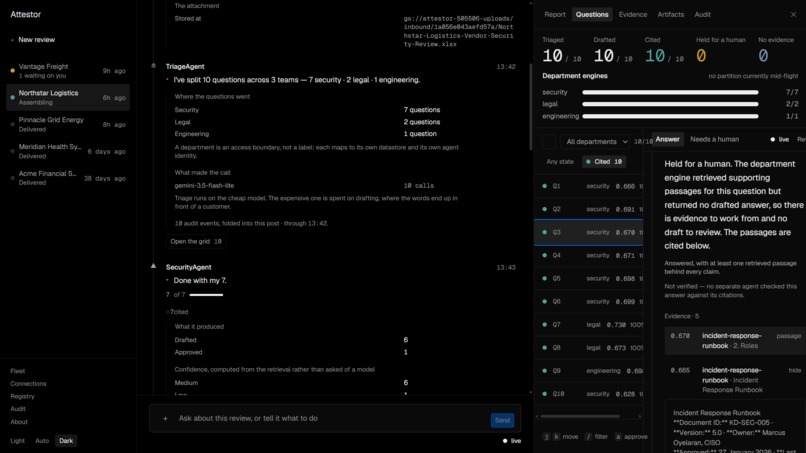Open Fleet in sidebar
806x453 pixels.
click(17, 371)
